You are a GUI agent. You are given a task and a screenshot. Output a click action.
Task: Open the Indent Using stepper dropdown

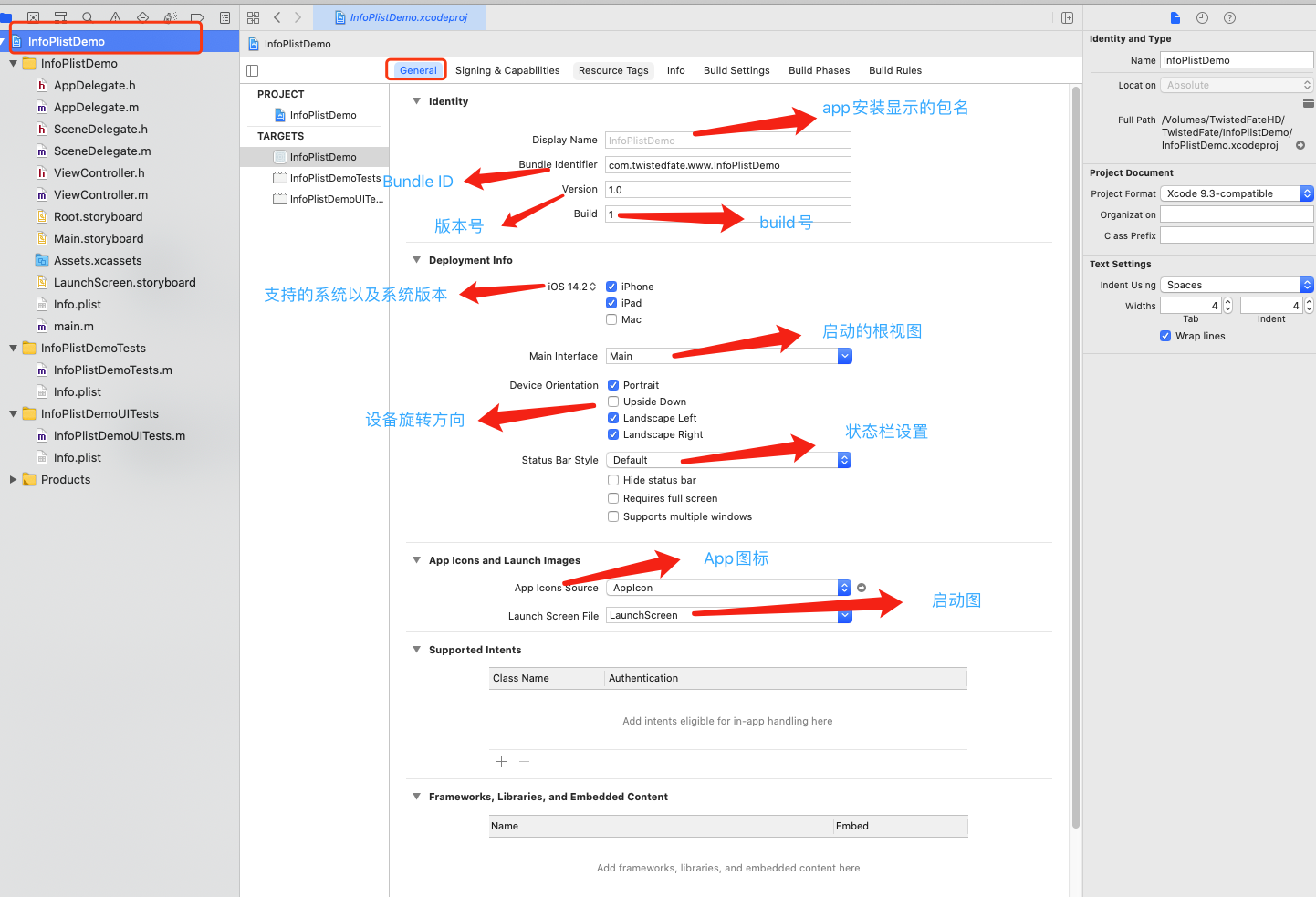[x=1306, y=285]
